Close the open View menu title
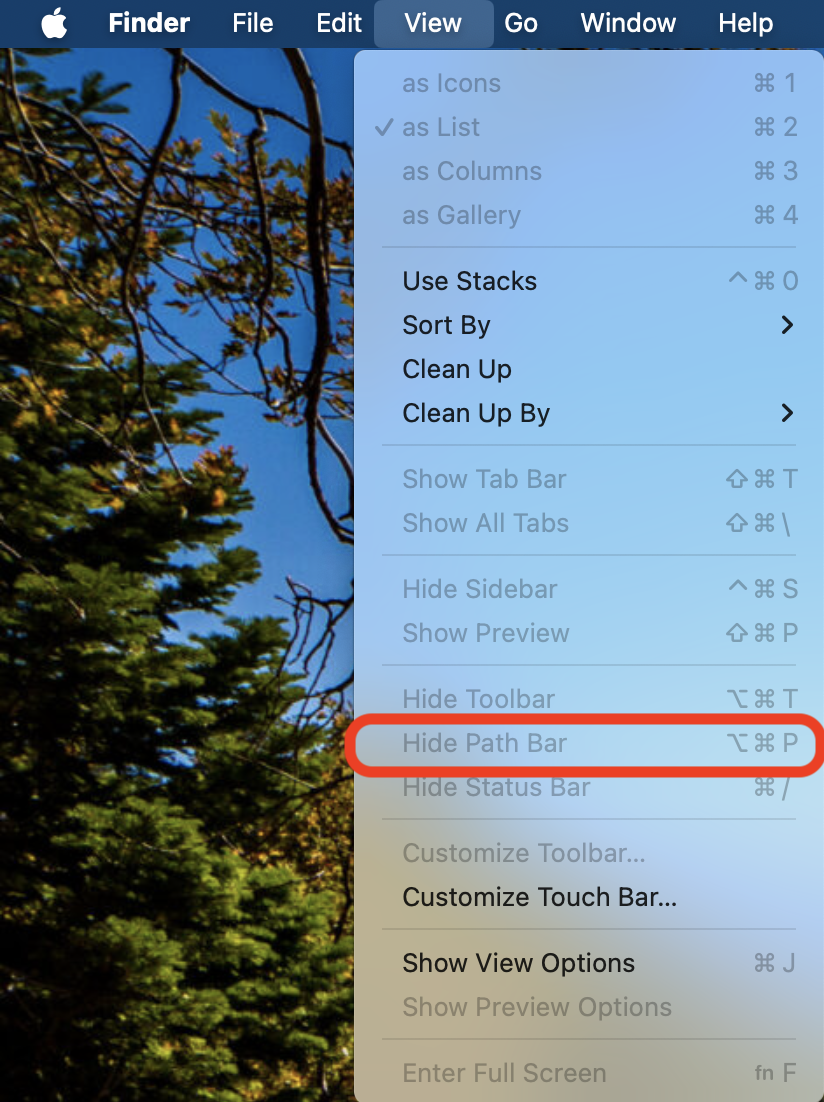824x1102 pixels. pos(433,23)
